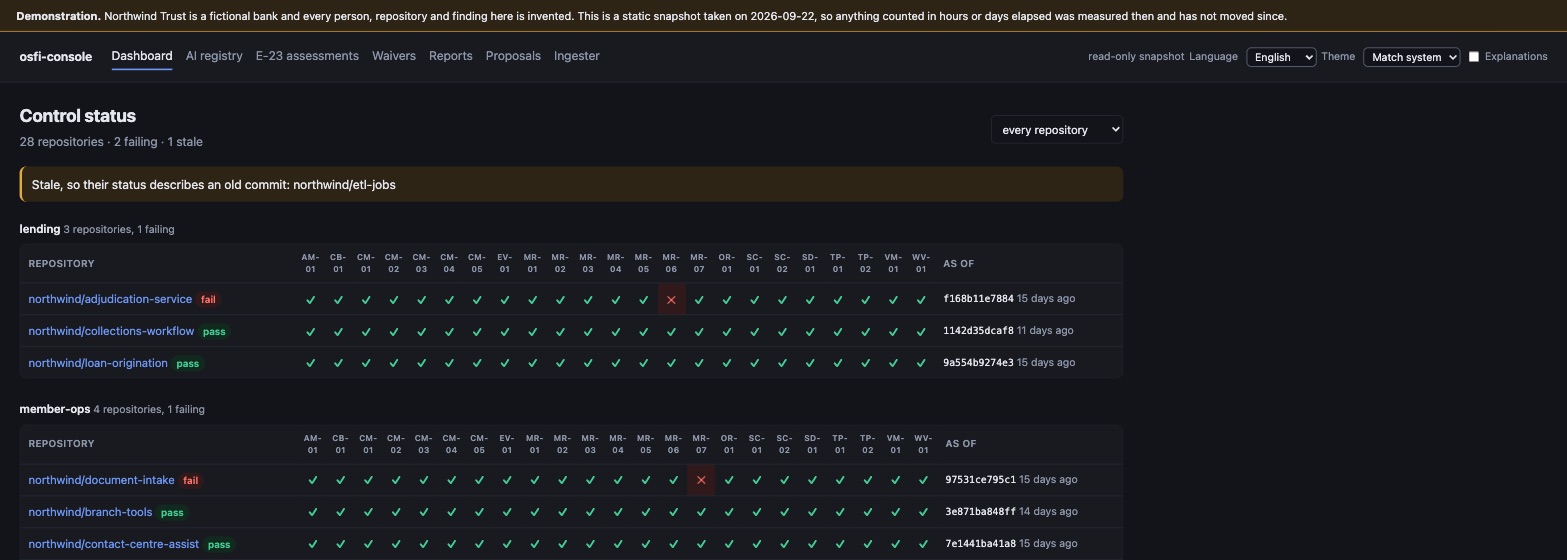The width and height of the screenshot is (1567, 560).
Task: Click commit hash 1142d35dcaf8
Action: click(x=978, y=331)
